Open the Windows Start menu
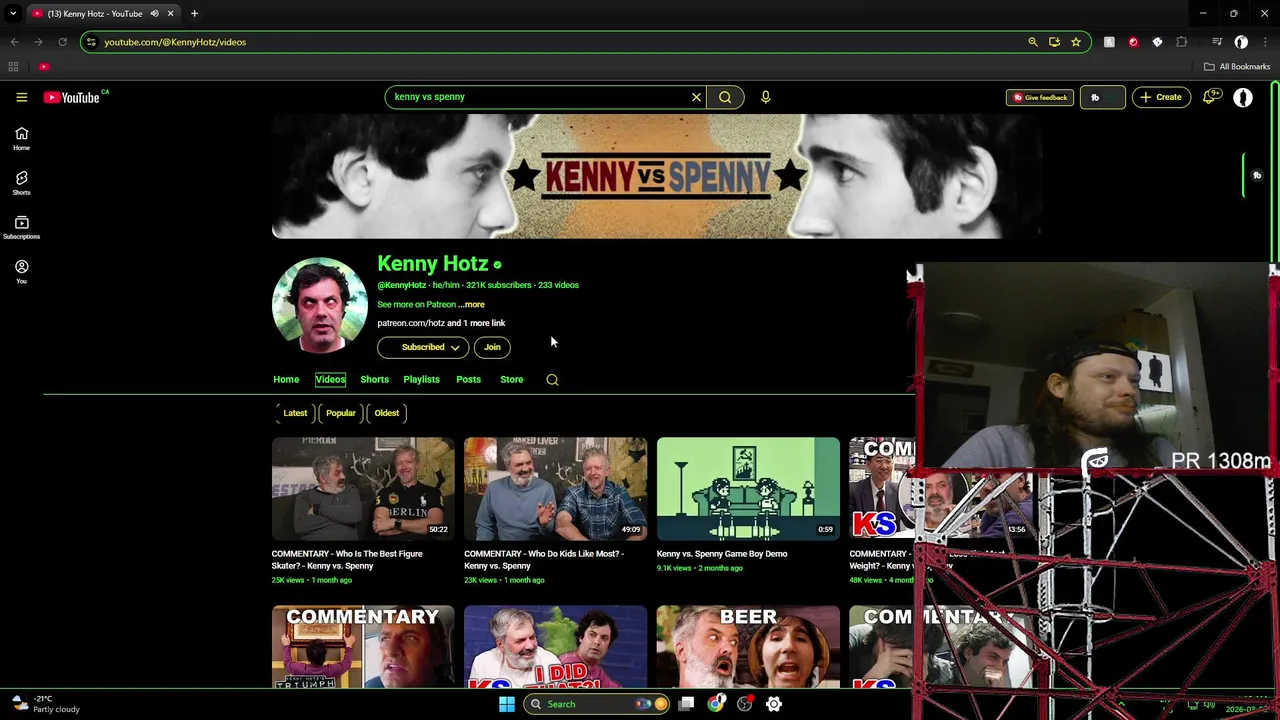Screen dimensions: 1280x720 coord(507,704)
